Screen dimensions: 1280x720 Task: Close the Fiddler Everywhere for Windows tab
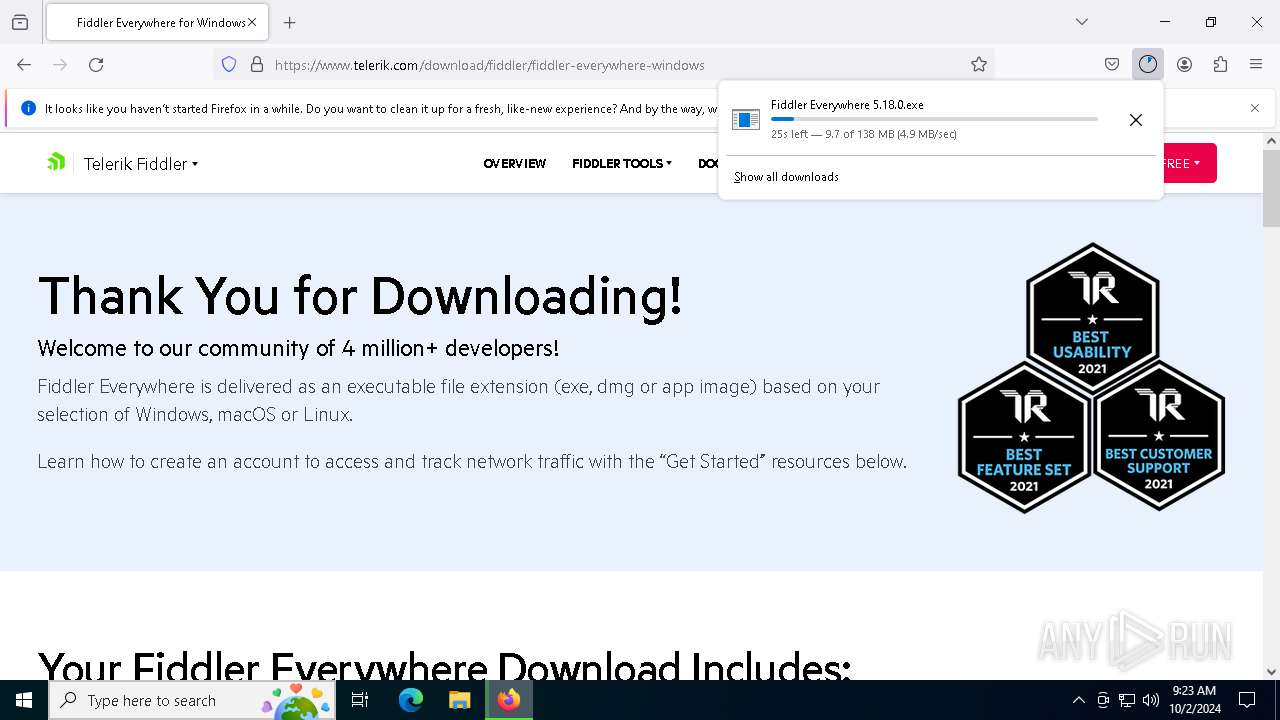(x=252, y=22)
